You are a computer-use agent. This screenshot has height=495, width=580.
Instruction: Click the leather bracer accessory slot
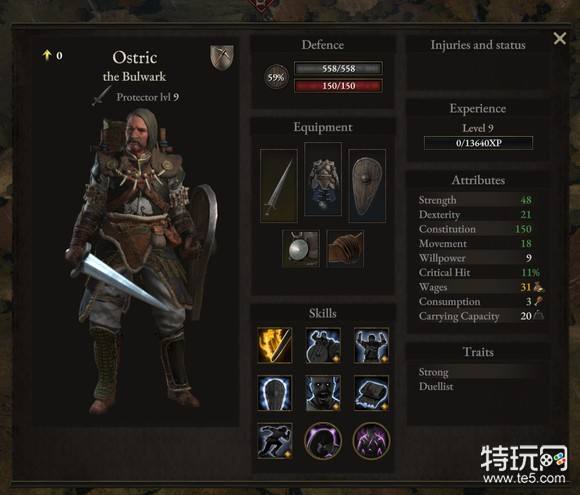(x=345, y=248)
